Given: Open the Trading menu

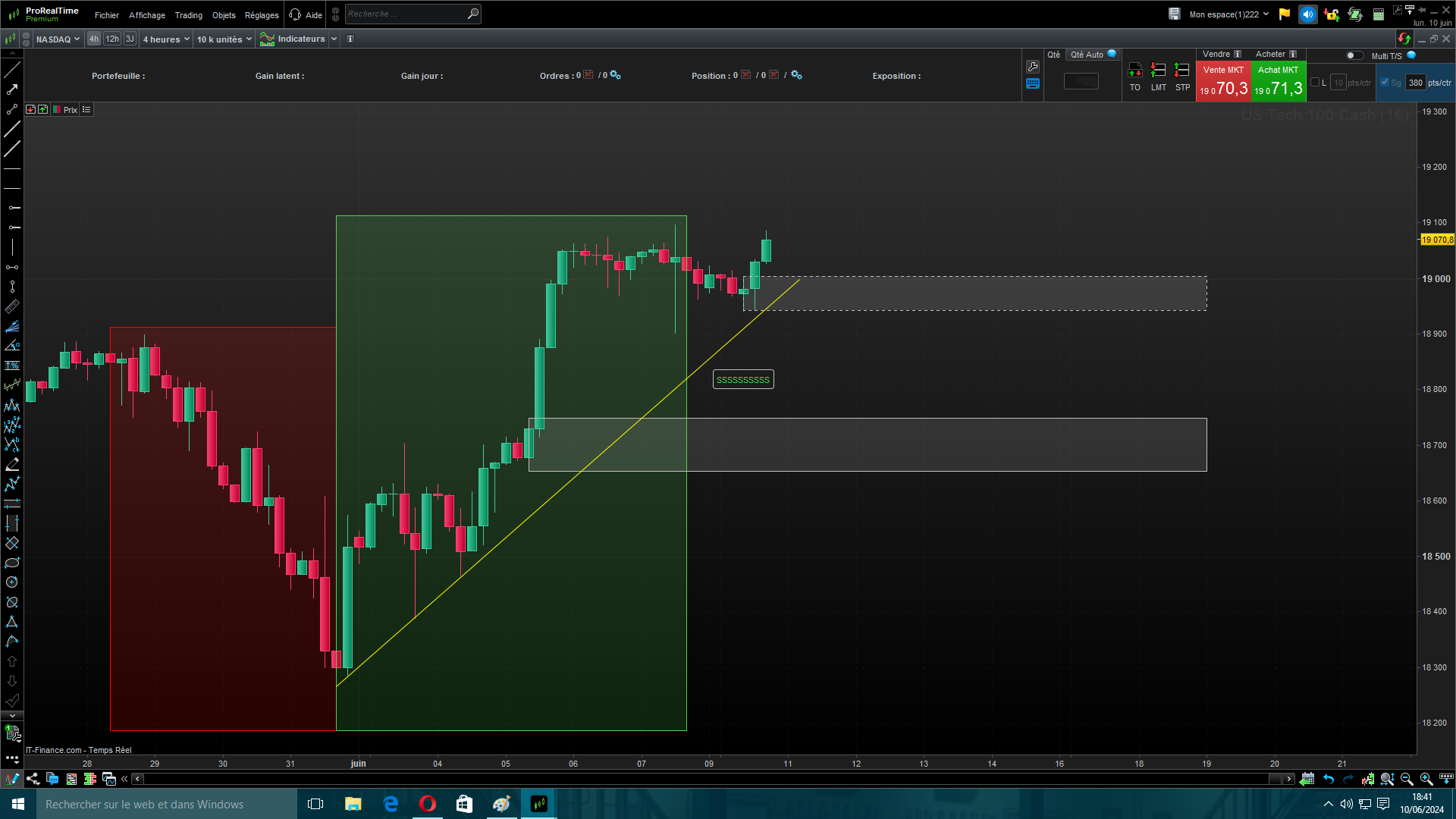Looking at the screenshot, I should click(x=188, y=15).
